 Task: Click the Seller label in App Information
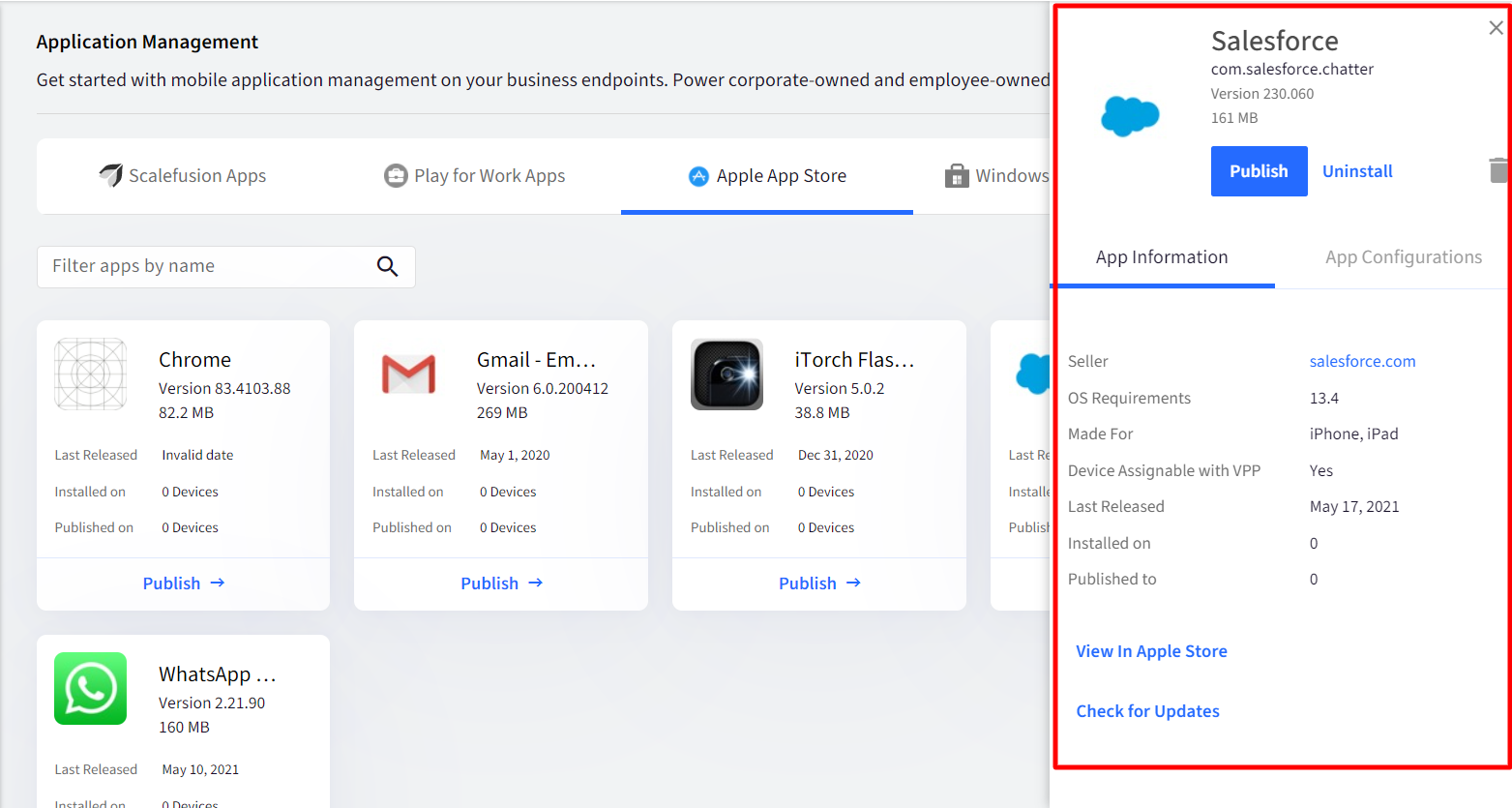point(1087,361)
